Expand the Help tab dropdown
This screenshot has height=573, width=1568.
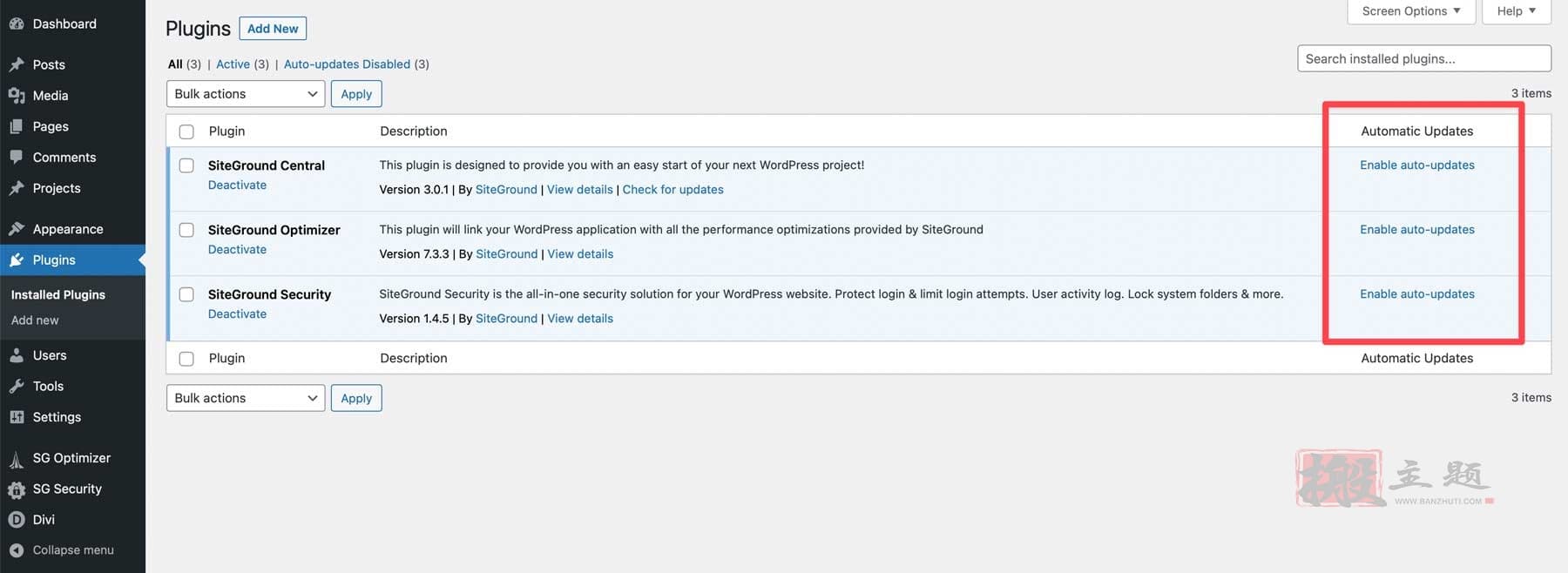coord(1517,11)
